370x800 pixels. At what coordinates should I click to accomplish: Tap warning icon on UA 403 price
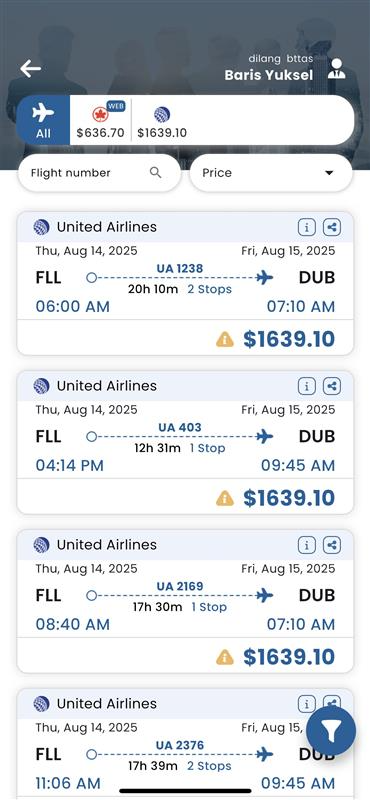coord(225,498)
